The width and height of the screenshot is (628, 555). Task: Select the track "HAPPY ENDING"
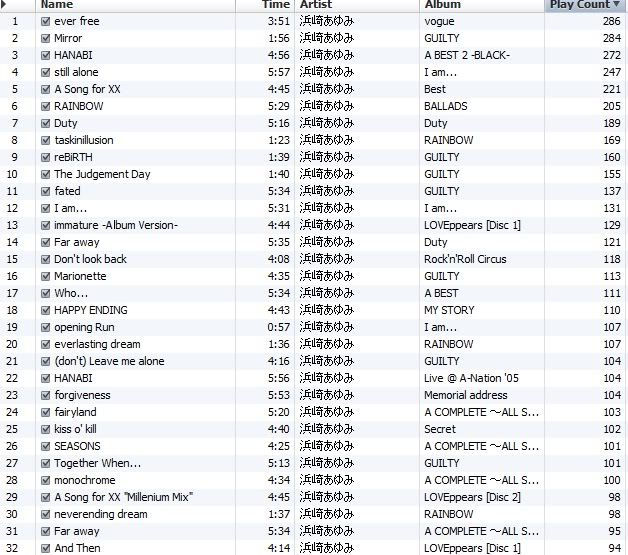[x=91, y=310]
